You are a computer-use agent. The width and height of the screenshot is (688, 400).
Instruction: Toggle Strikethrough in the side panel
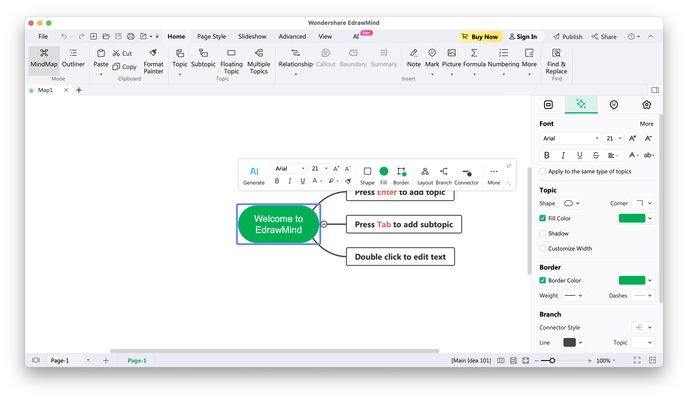(x=595, y=155)
